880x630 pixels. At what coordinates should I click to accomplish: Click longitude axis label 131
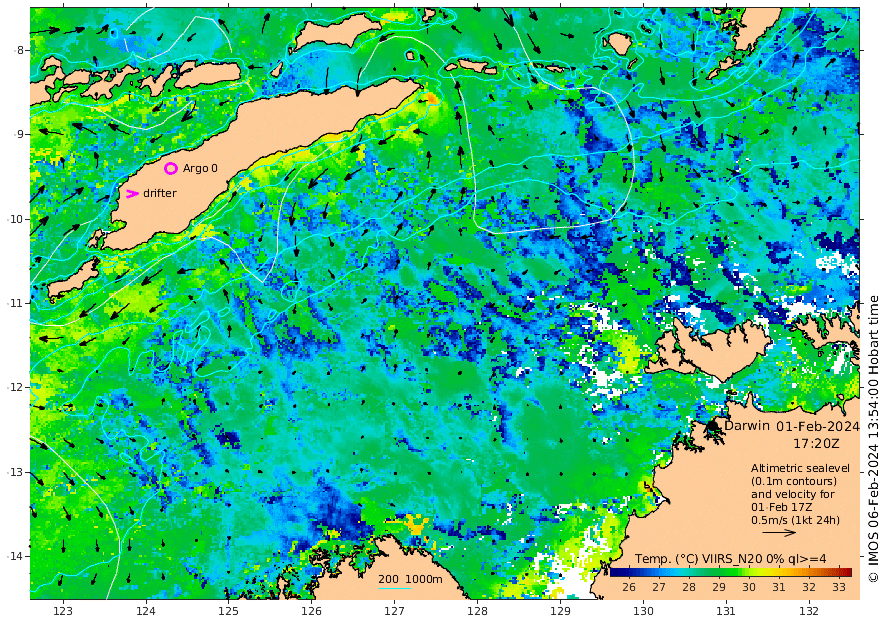tap(726, 611)
